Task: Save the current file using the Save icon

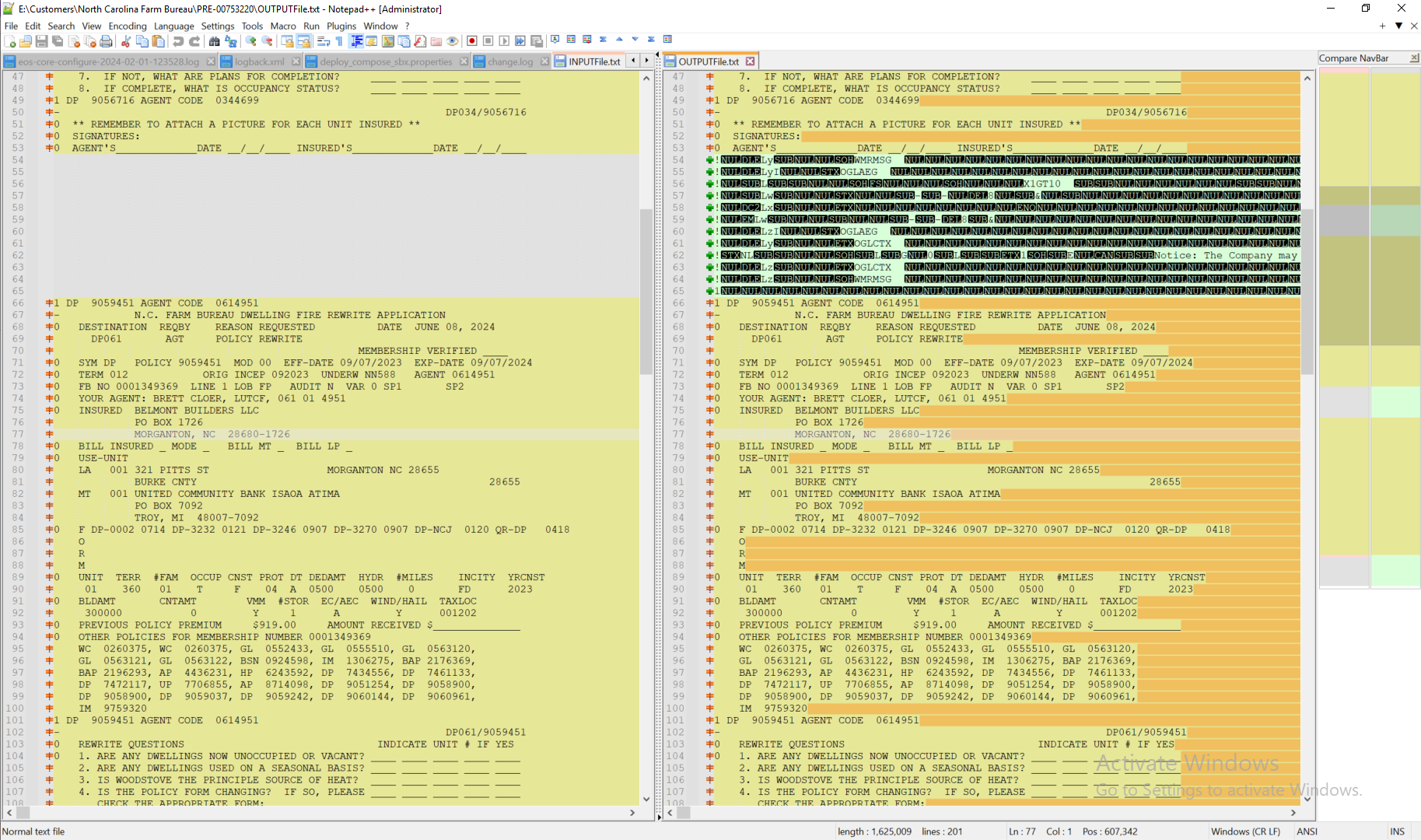Action: pos(41,40)
